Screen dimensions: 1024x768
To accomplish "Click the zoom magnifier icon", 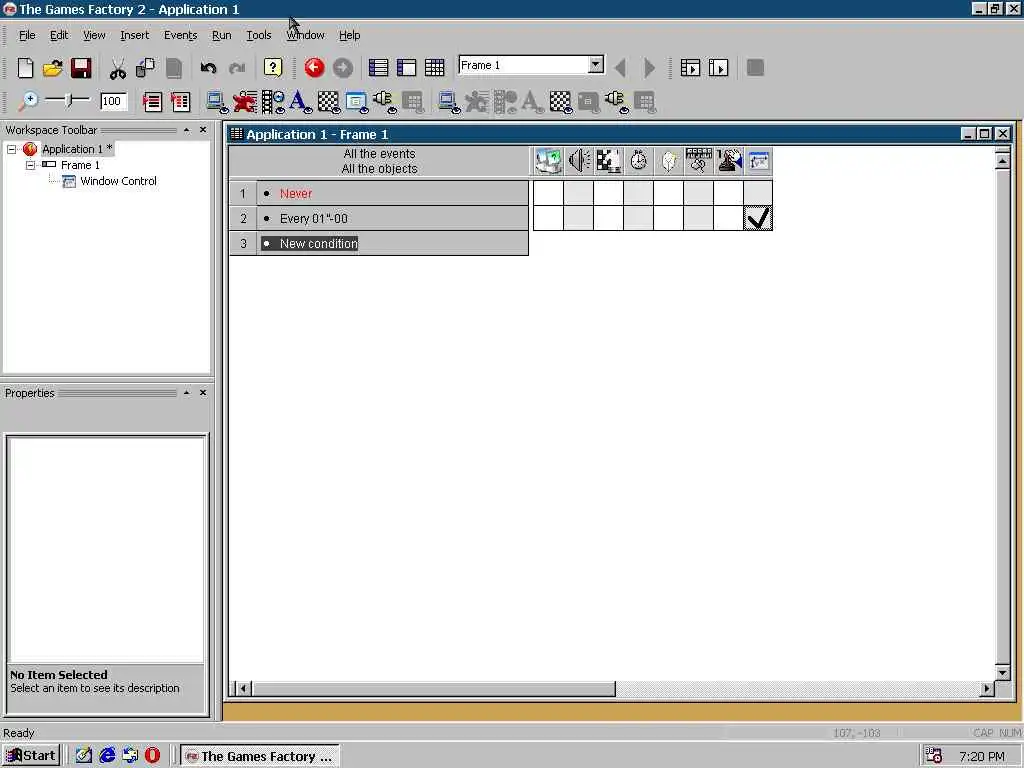I will click(x=27, y=101).
